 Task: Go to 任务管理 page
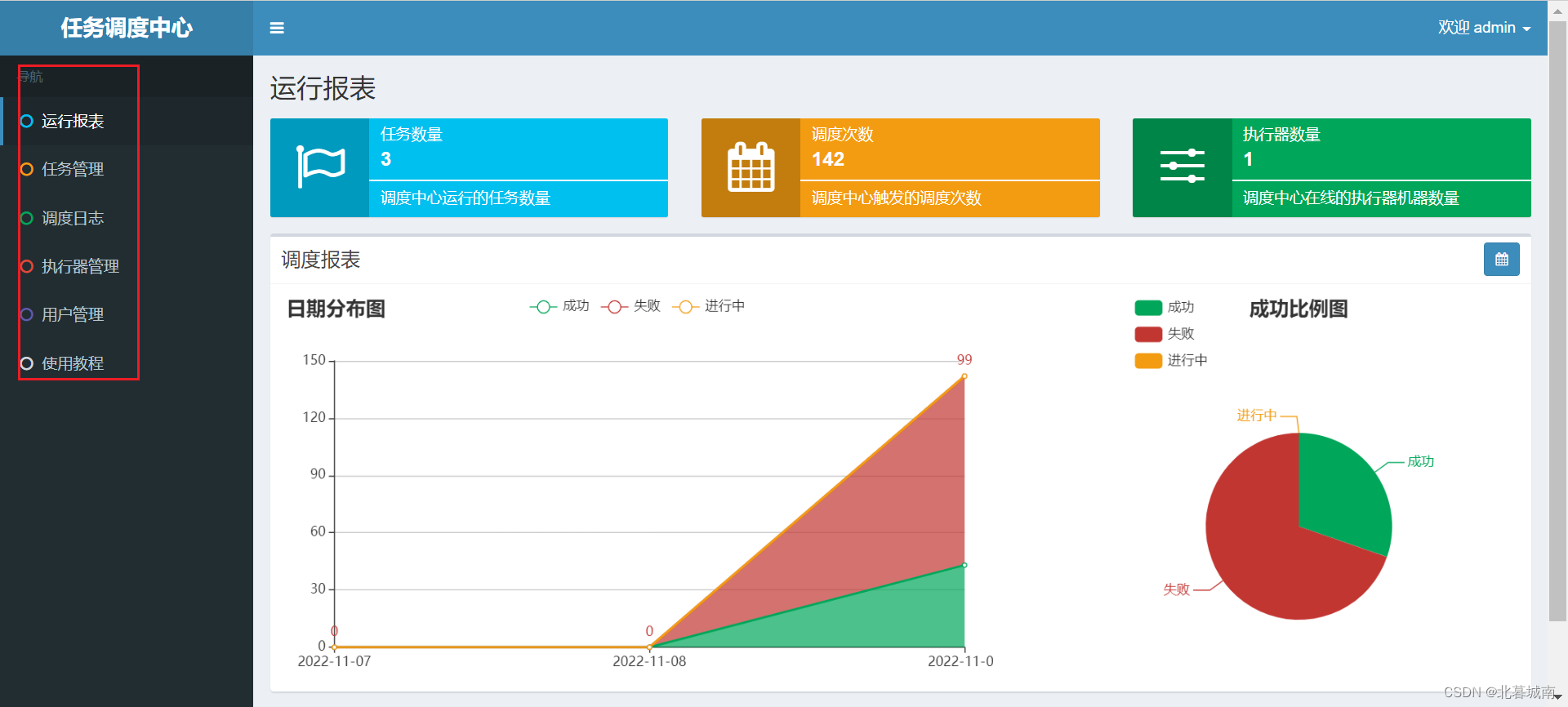(127, 169)
